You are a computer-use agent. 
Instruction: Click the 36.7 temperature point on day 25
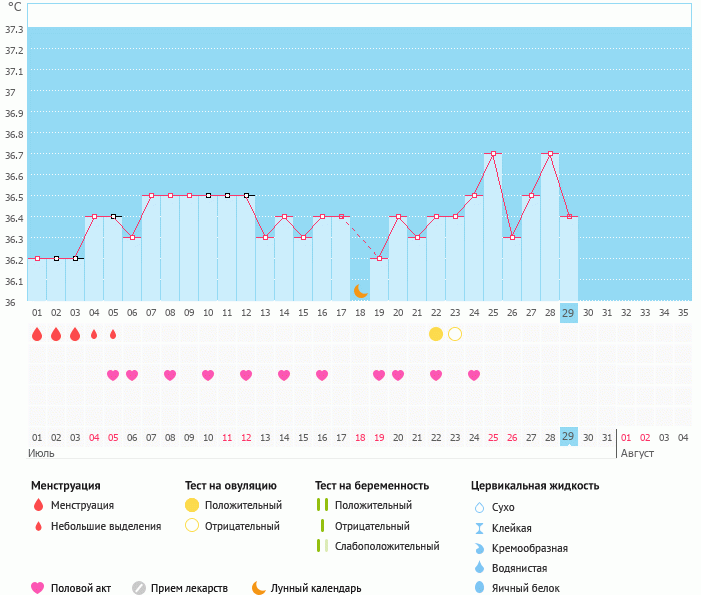[x=493, y=154]
